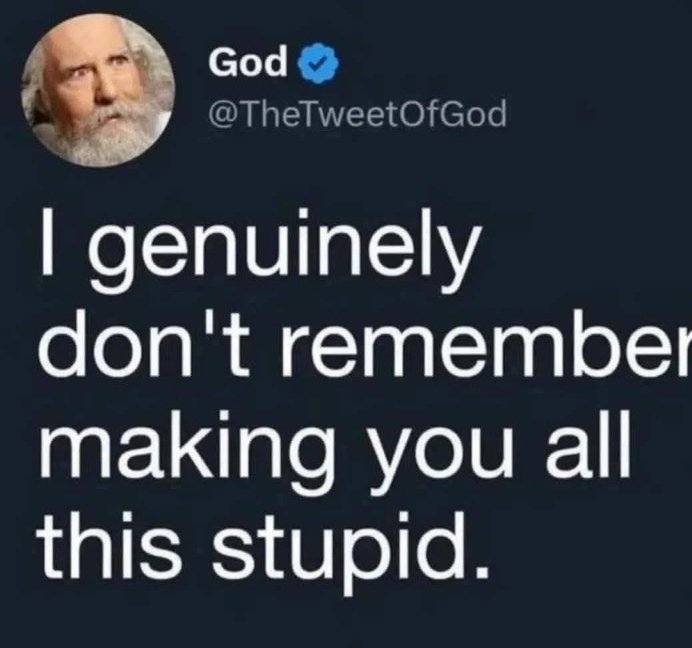Visit the @TheTweetOfGod handle
Screen dimensions: 692x648
(x=357, y=115)
